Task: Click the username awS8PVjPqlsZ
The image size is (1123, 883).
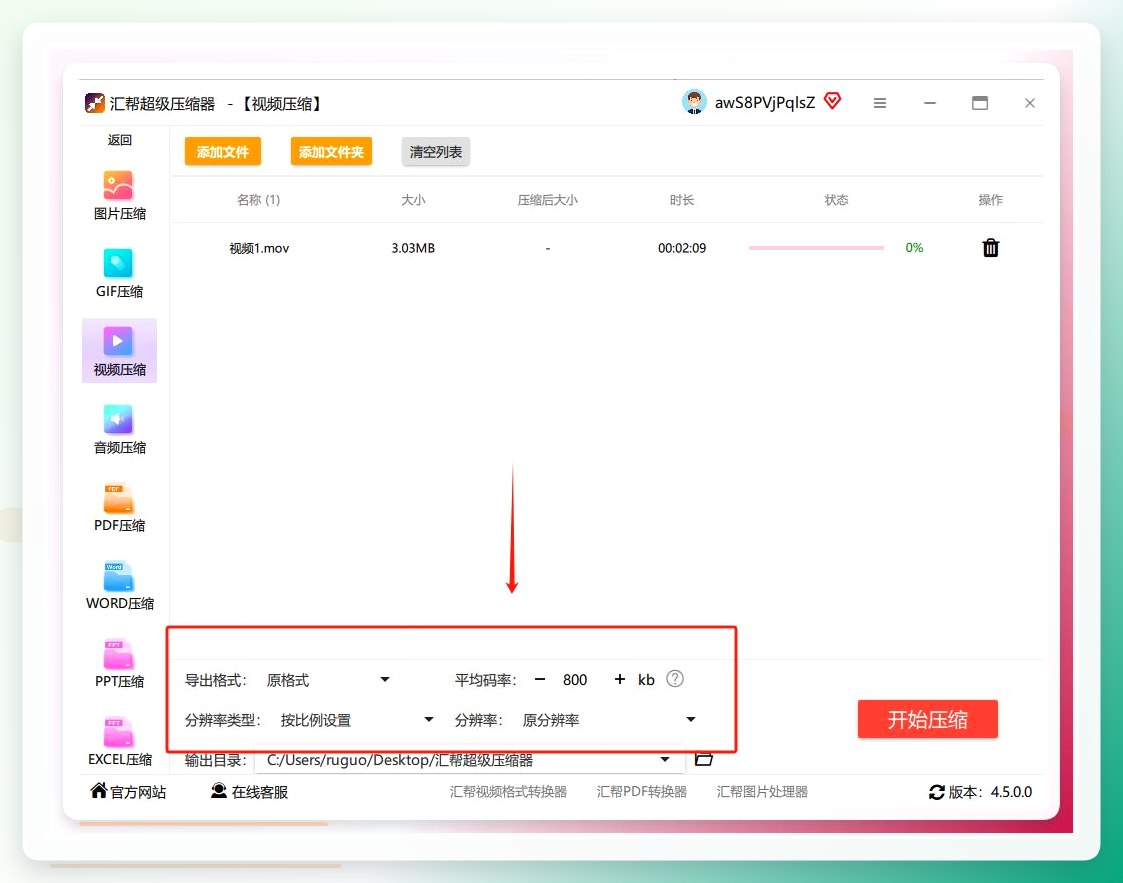Action: tap(765, 102)
